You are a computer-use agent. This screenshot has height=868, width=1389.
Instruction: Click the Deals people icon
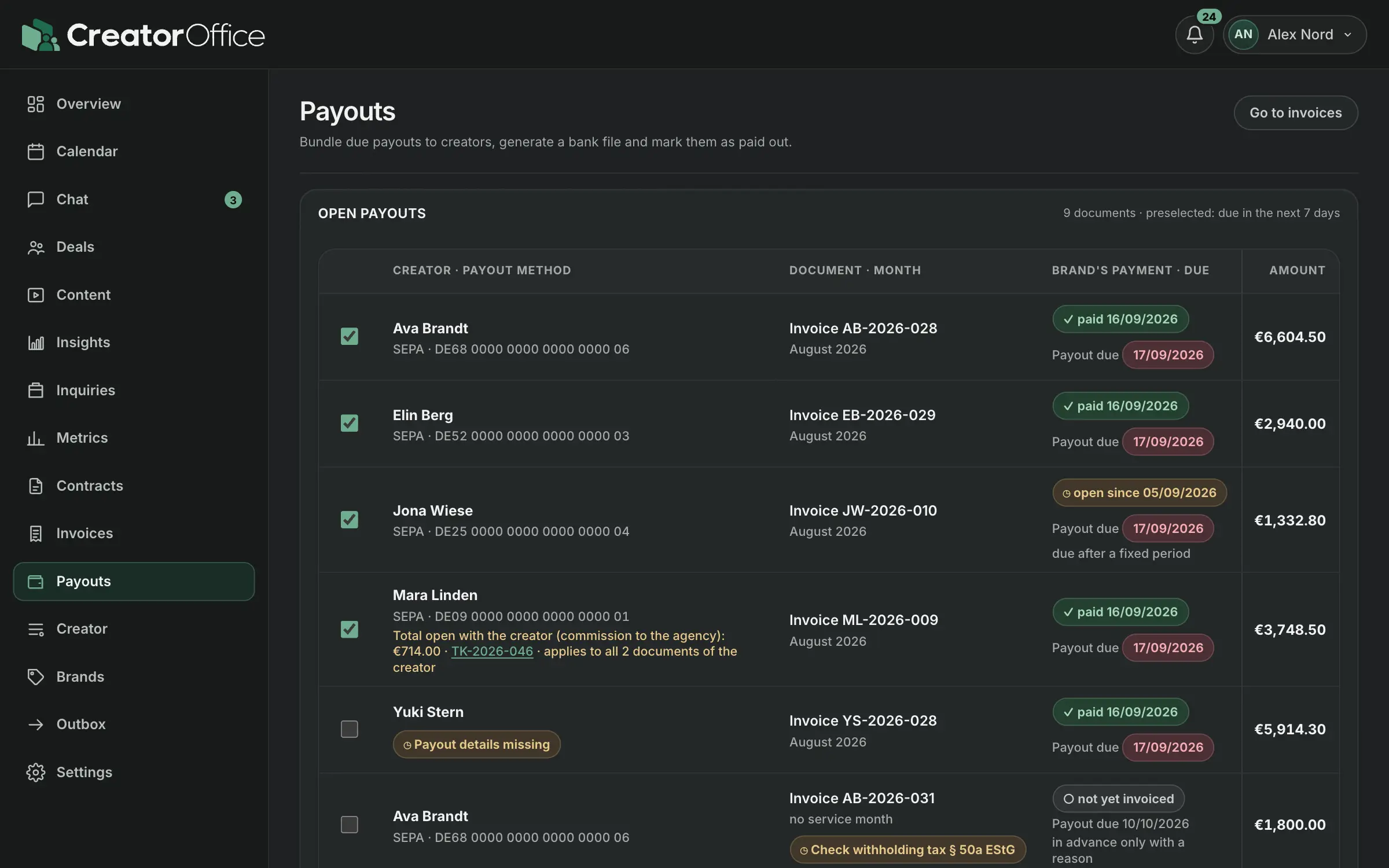36,247
